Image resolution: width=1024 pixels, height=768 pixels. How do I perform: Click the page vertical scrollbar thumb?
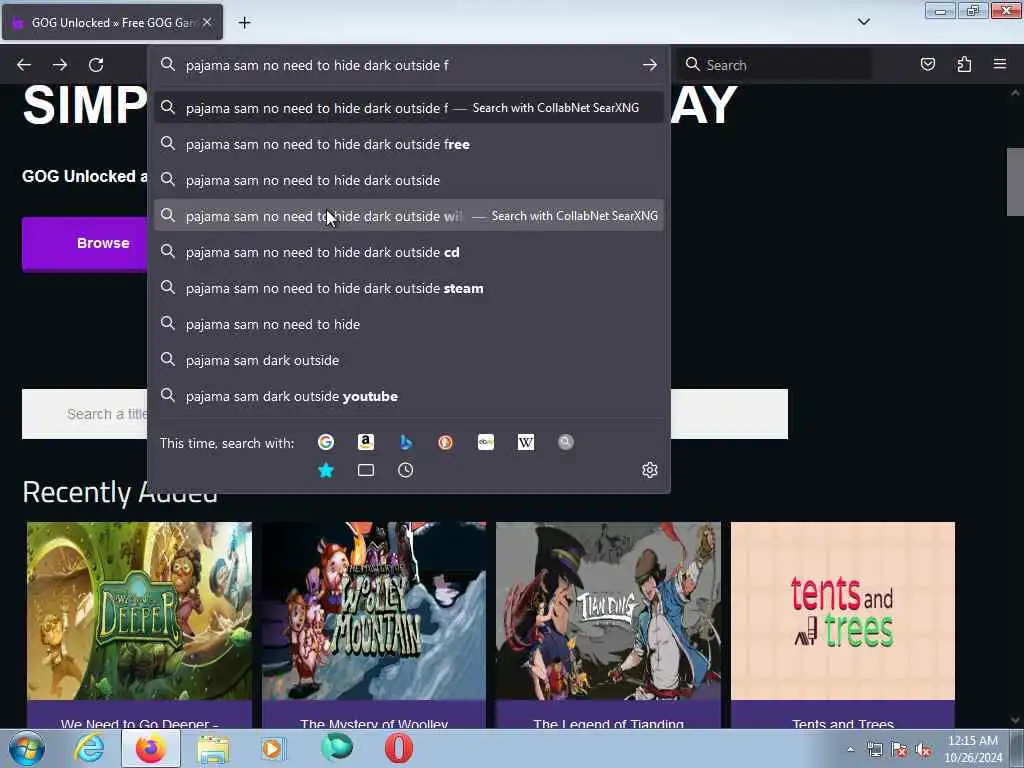(x=1015, y=182)
